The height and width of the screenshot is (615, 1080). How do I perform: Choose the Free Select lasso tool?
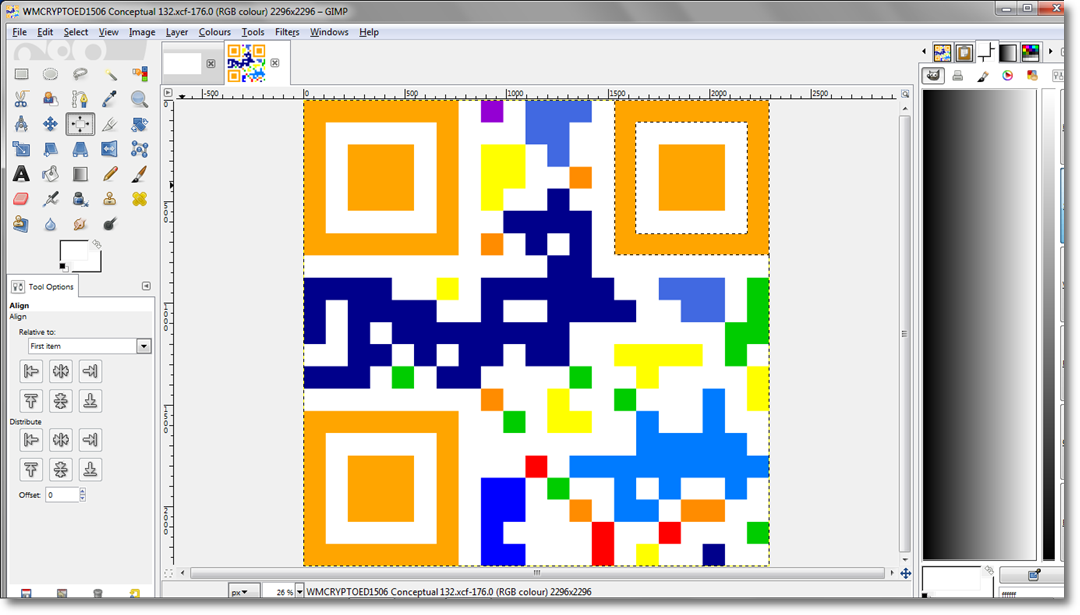point(80,74)
